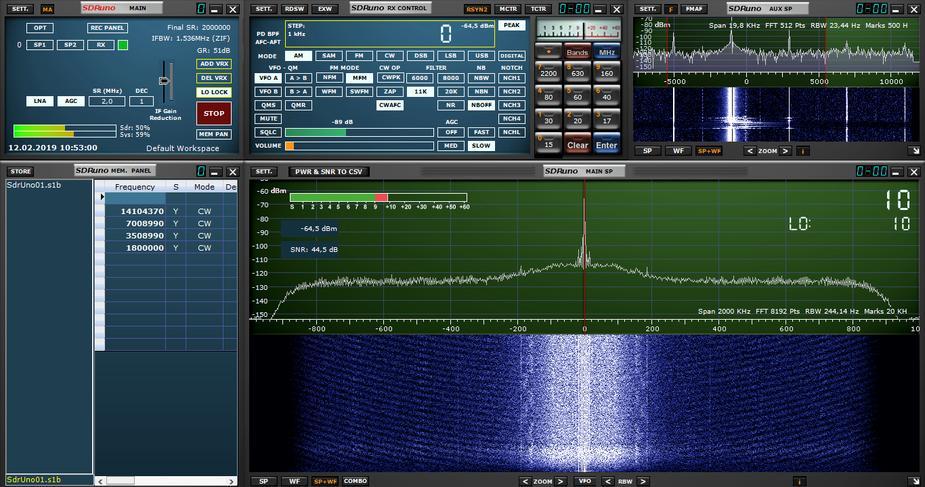The image size is (925, 487).
Task: Switch Aux SP to WF view
Action: pos(678,151)
